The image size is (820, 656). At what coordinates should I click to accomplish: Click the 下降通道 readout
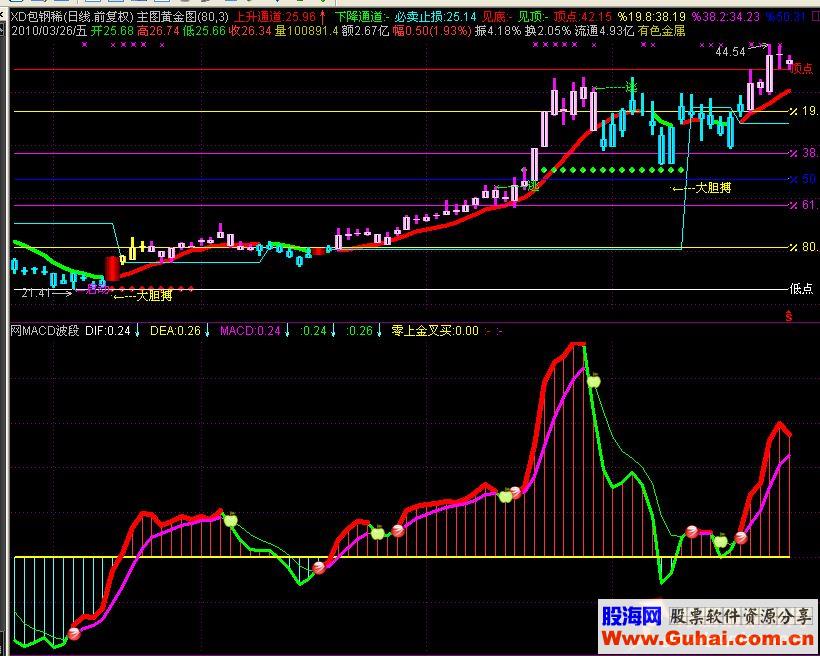[x=361, y=17]
